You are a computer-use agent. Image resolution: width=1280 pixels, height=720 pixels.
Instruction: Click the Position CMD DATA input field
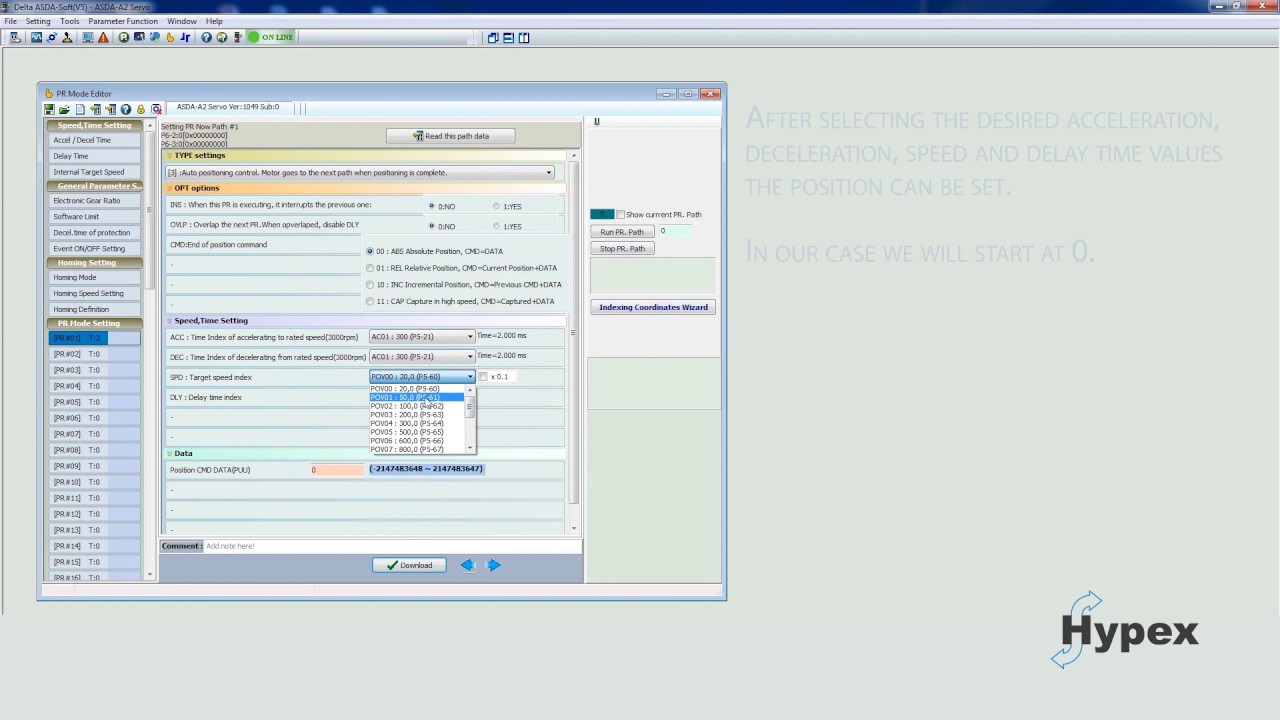pos(337,470)
